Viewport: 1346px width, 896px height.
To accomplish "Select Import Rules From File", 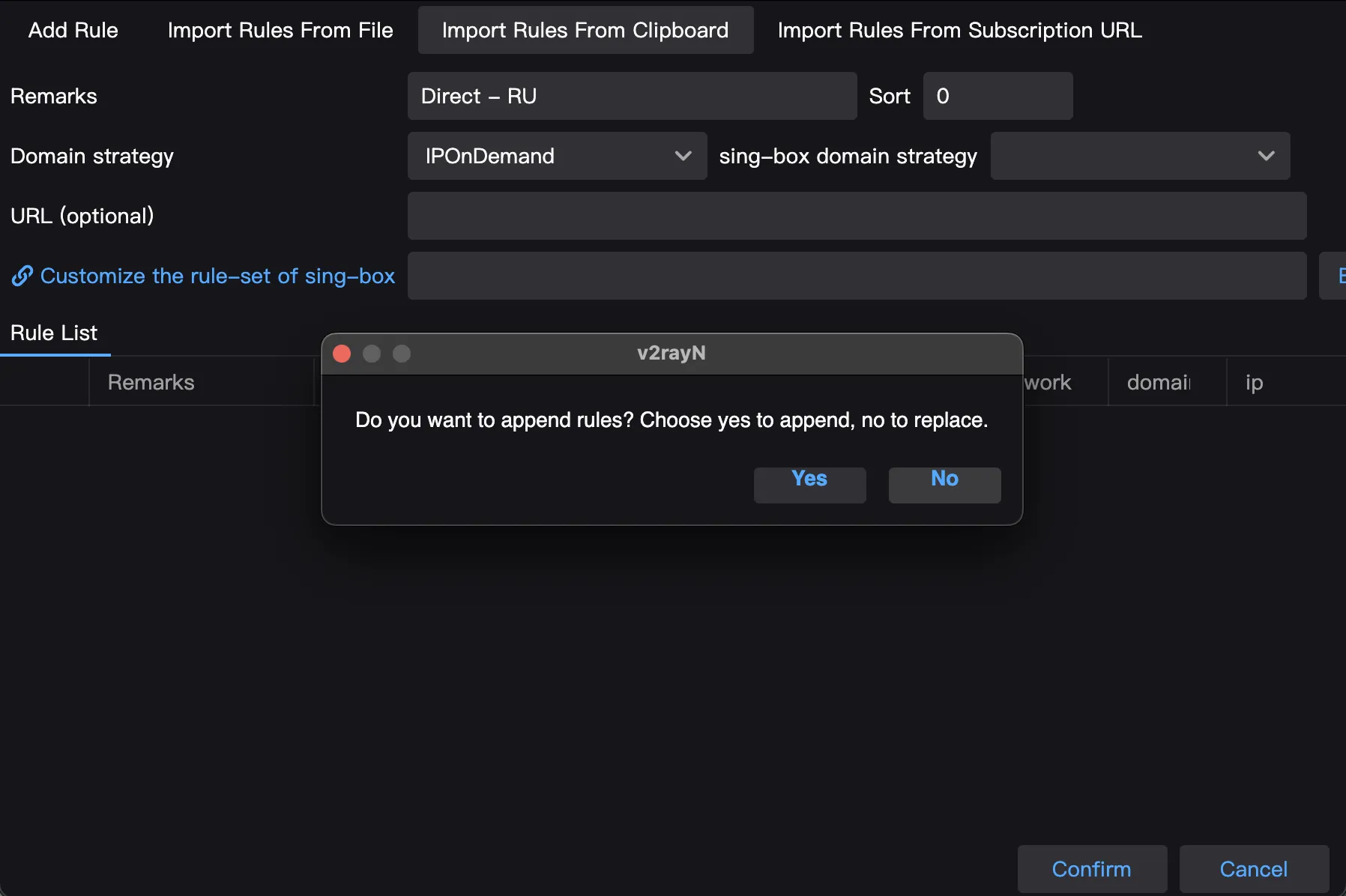I will click(x=280, y=30).
